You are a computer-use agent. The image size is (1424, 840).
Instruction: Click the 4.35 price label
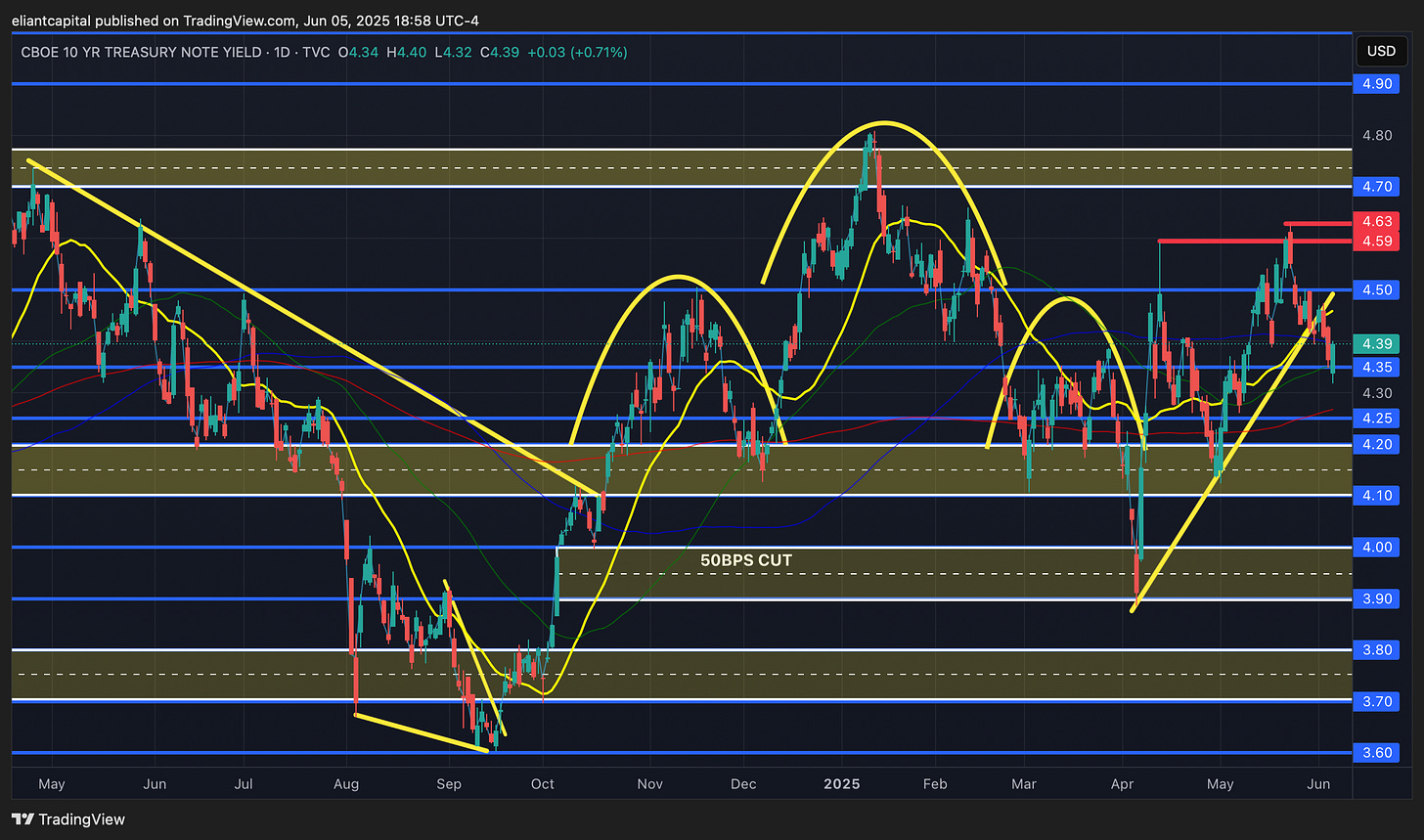coord(1377,367)
